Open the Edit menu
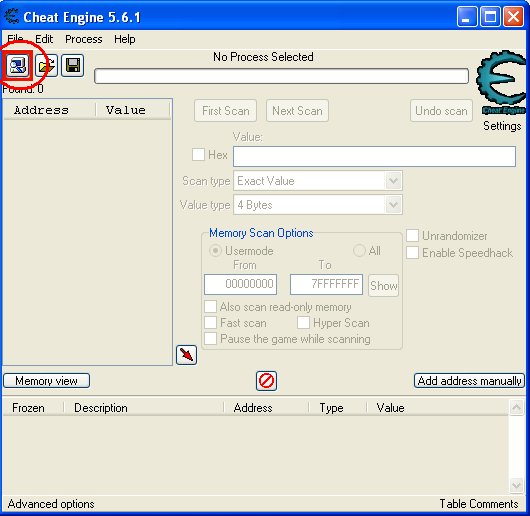 coord(44,39)
